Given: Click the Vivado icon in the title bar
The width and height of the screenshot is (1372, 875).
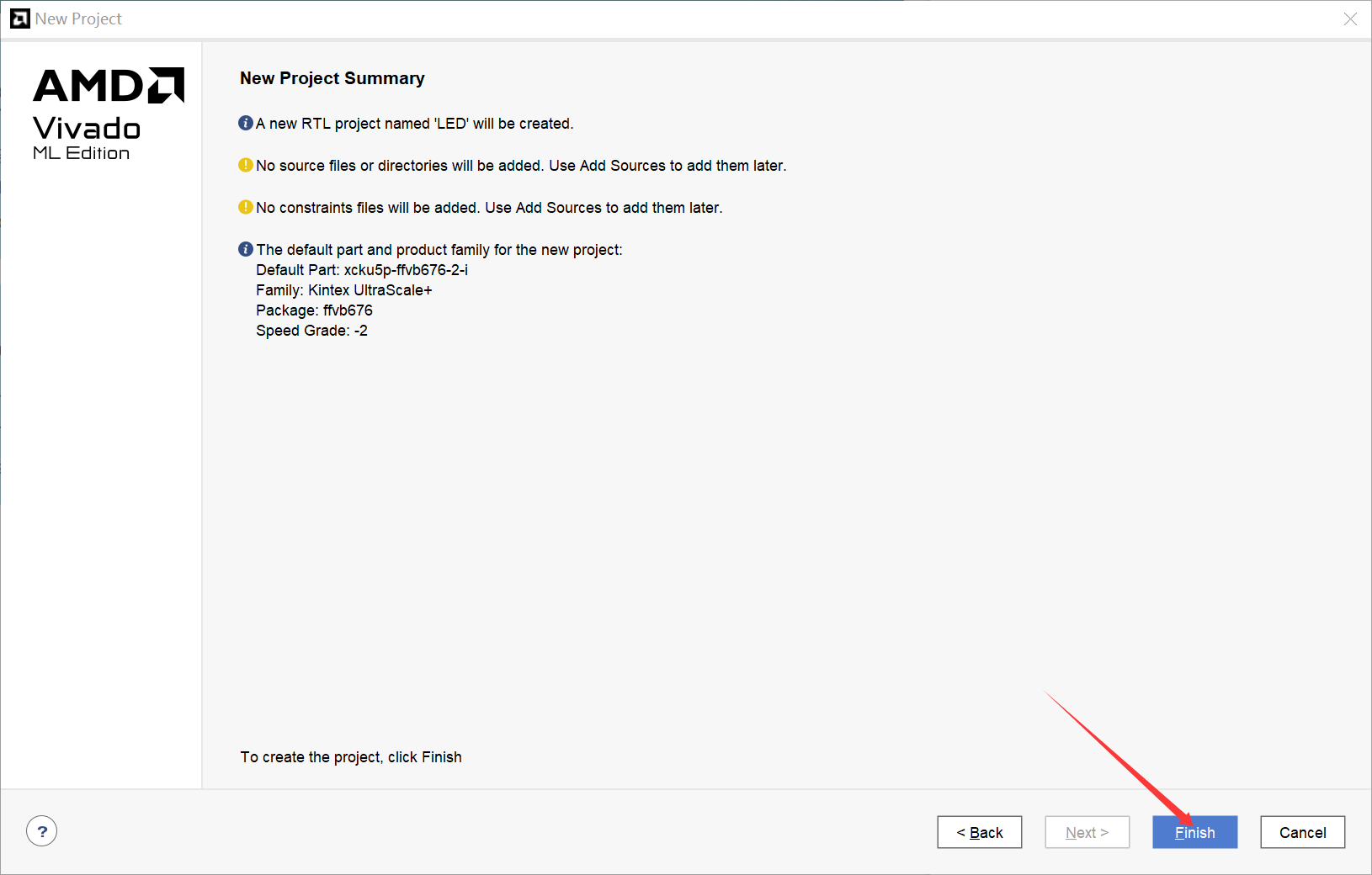Looking at the screenshot, I should point(19,19).
